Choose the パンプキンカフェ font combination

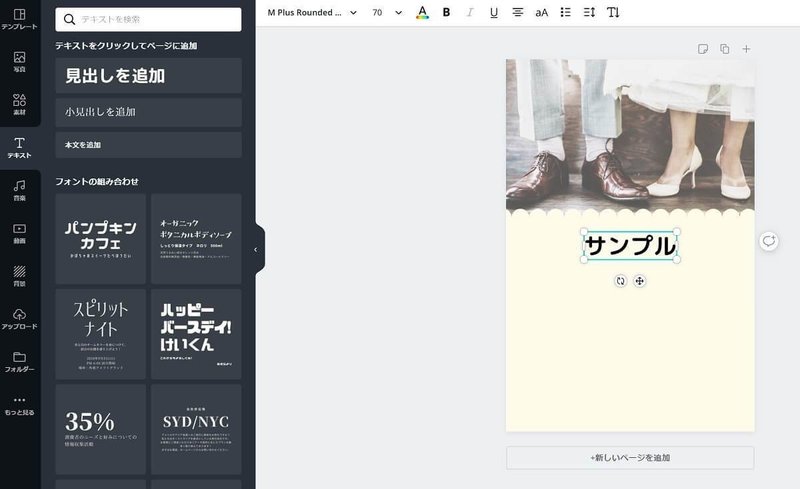[x=101, y=238]
